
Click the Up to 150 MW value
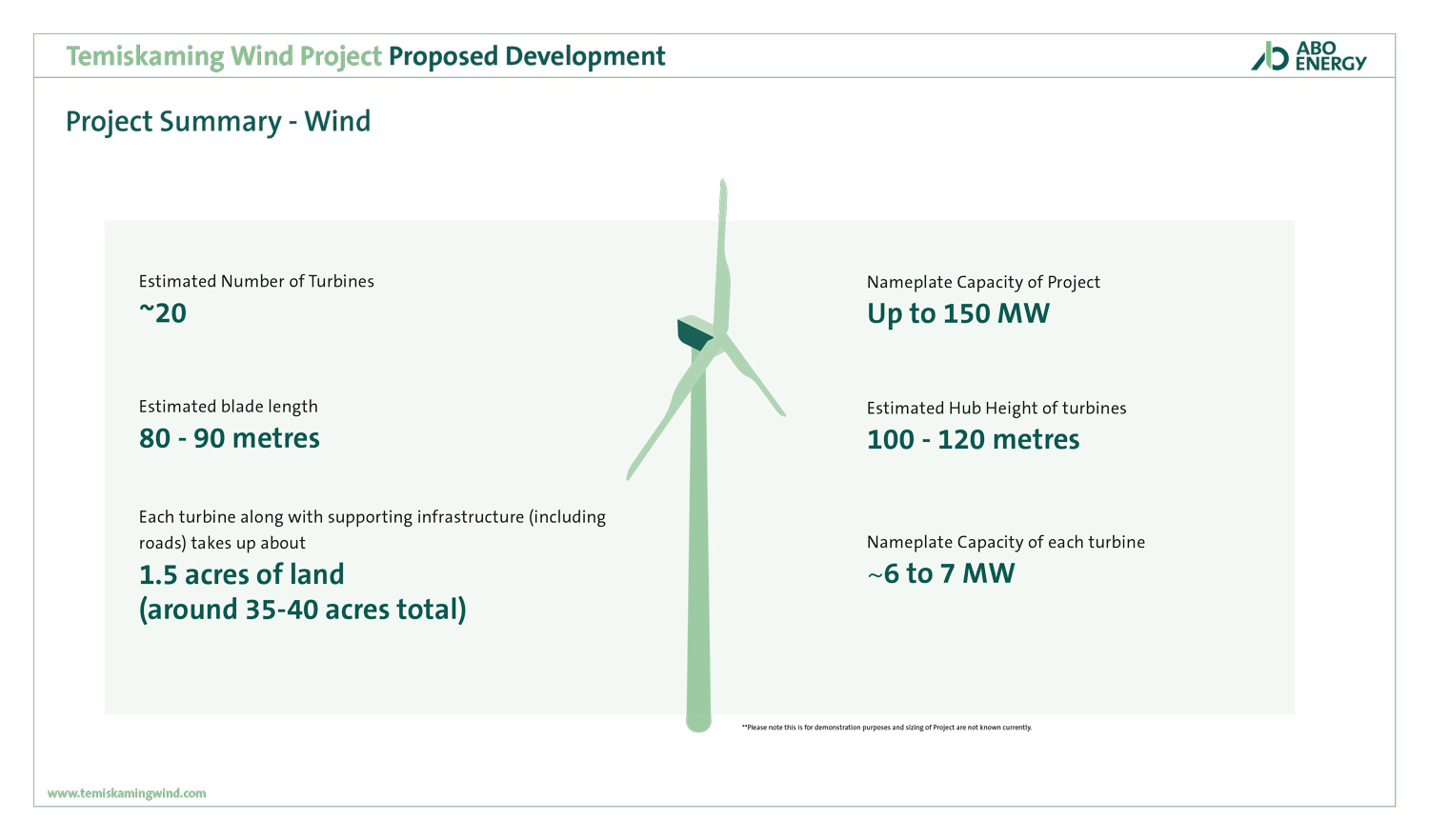(958, 313)
